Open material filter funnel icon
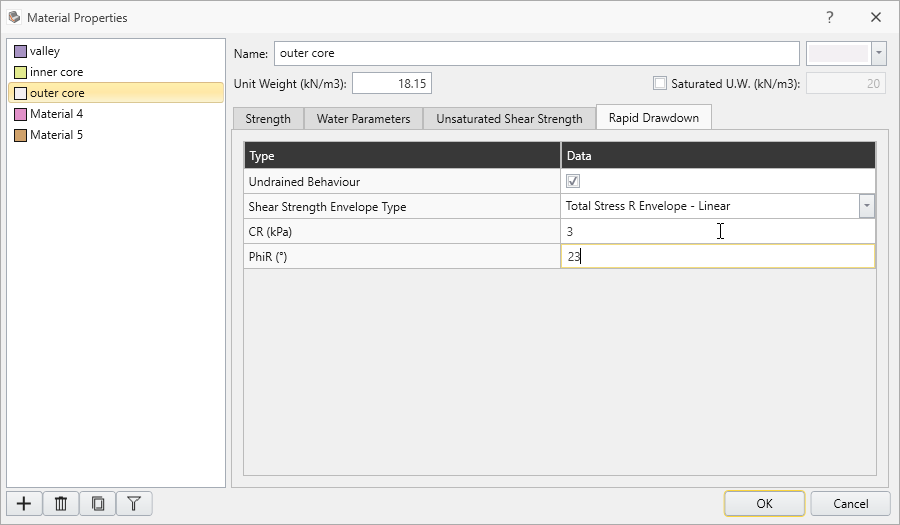 (x=134, y=504)
